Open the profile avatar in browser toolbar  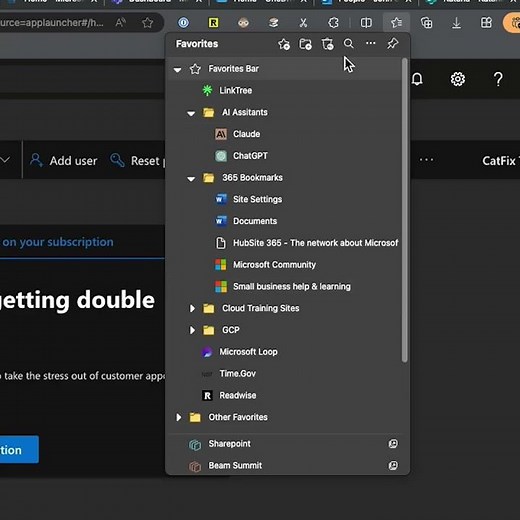pyautogui.click(x=512, y=23)
